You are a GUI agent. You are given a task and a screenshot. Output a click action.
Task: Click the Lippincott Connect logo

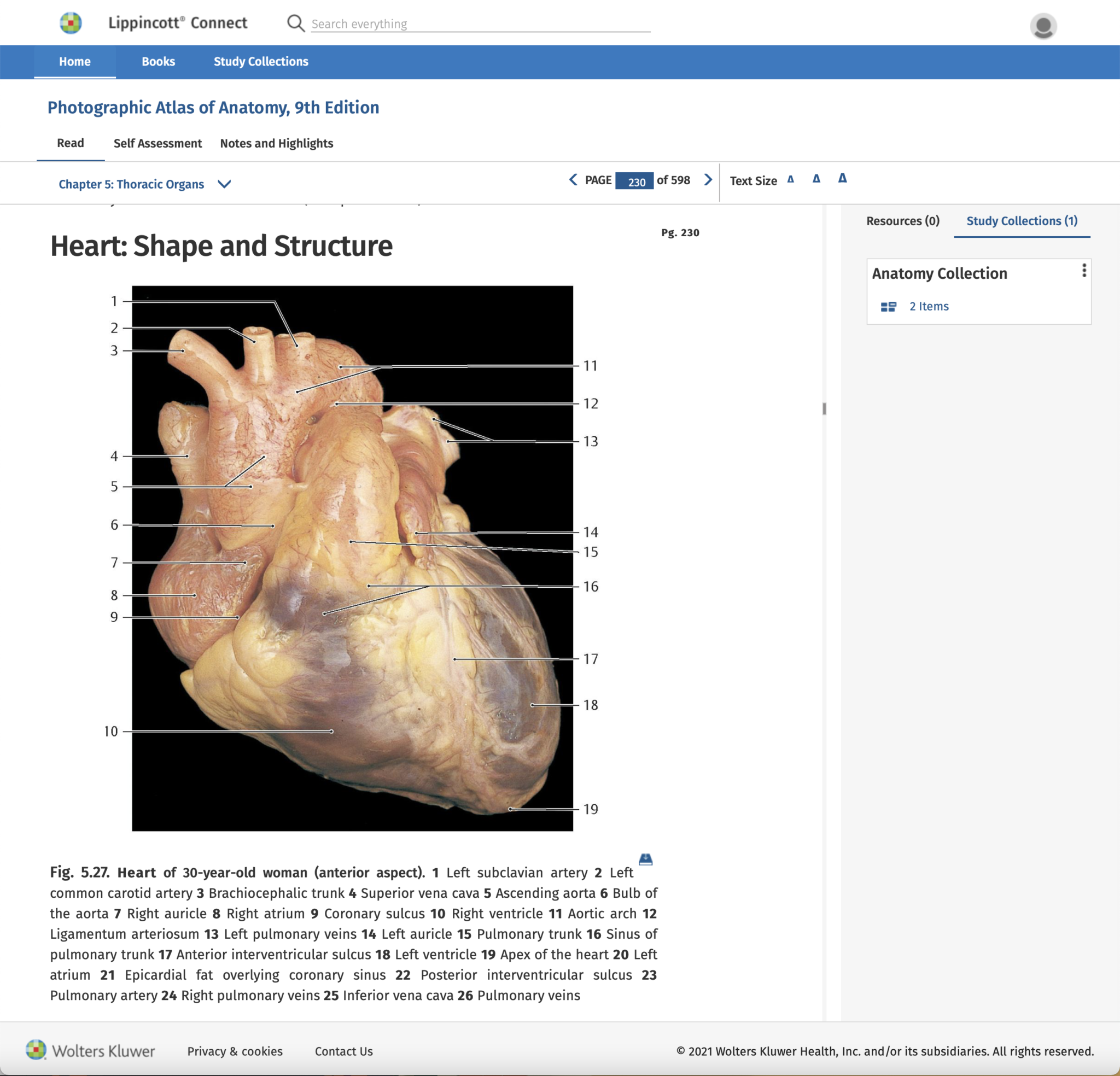pyautogui.click(x=71, y=23)
